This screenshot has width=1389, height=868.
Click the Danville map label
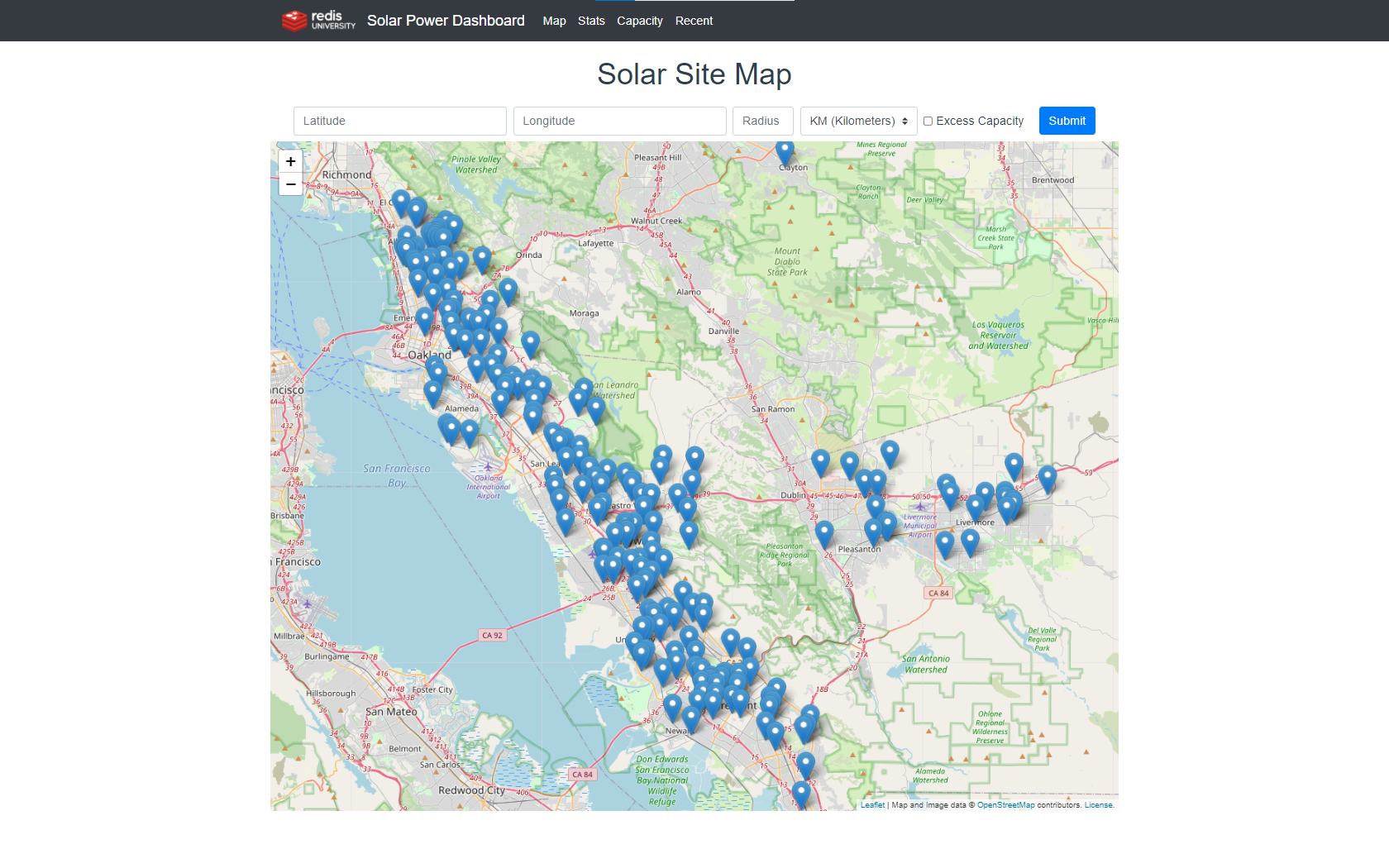click(723, 331)
